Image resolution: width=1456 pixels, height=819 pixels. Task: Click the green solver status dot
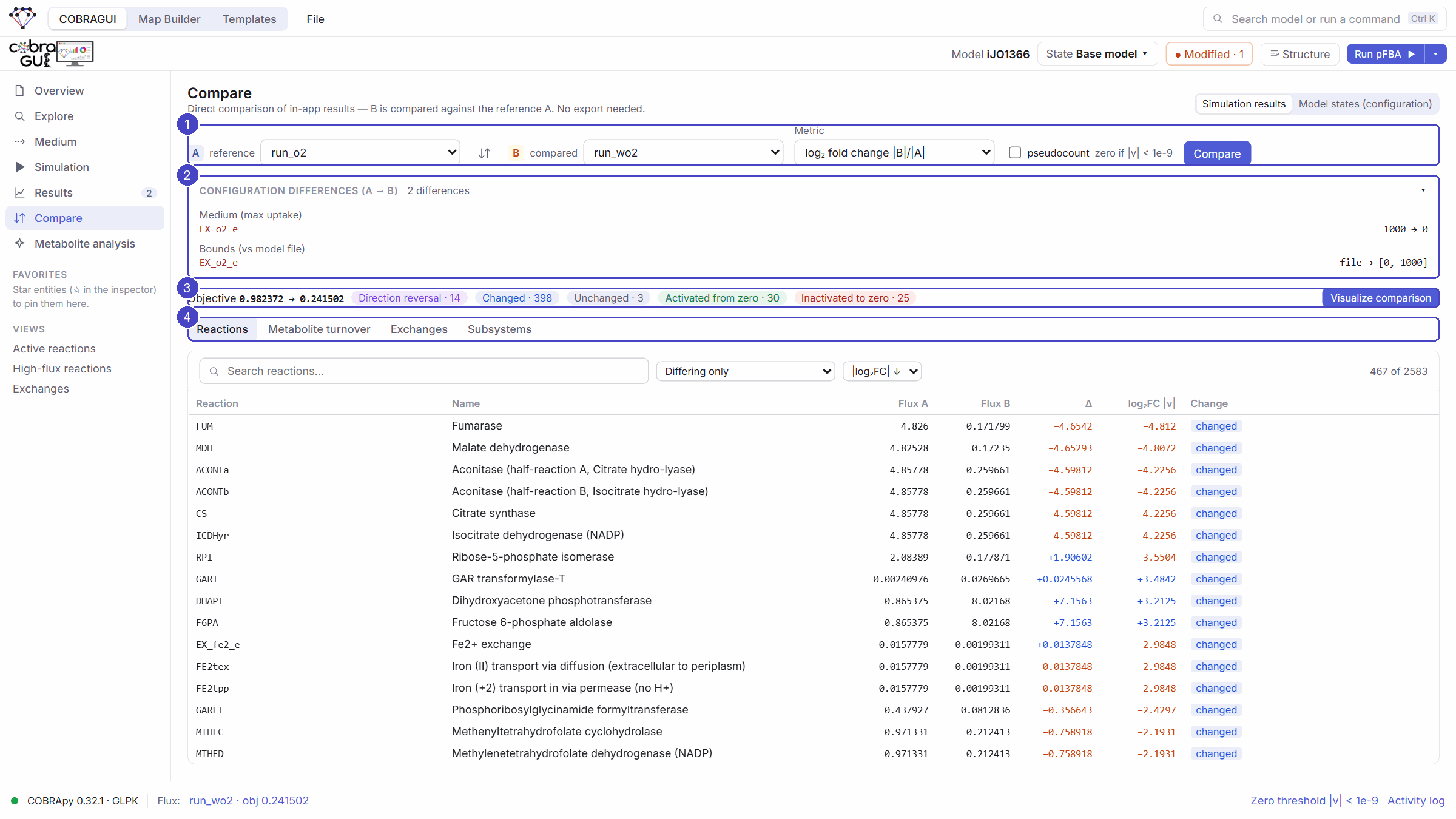pyautogui.click(x=15, y=801)
